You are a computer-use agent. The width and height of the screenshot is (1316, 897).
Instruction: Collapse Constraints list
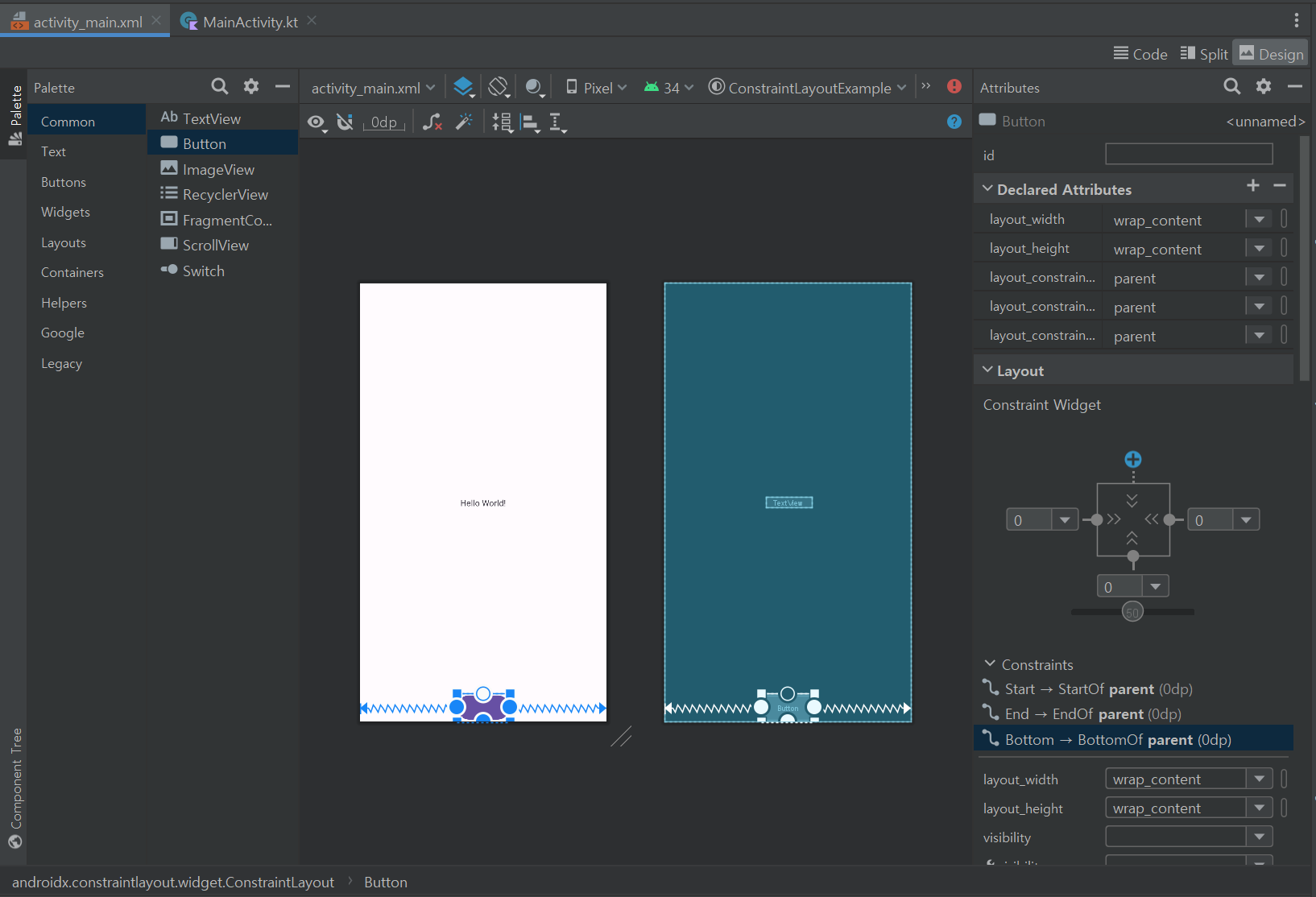(x=990, y=663)
